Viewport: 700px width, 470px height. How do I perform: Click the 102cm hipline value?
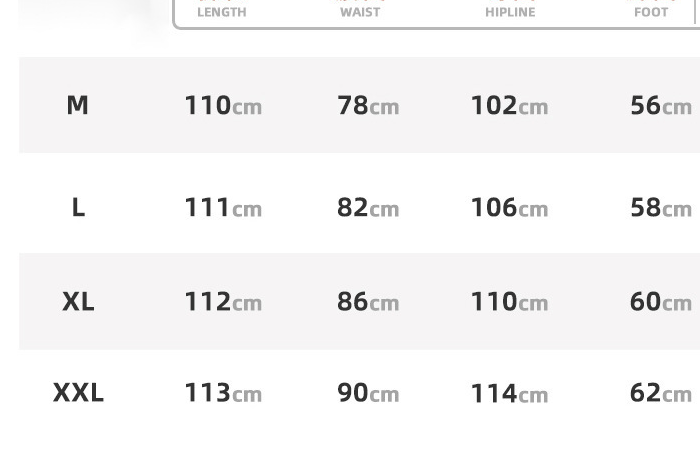coord(509,105)
